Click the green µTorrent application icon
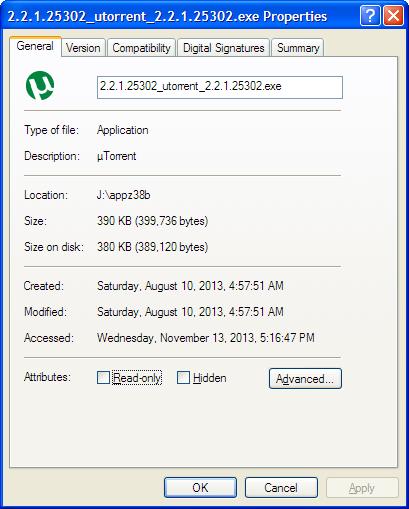 (x=40, y=86)
